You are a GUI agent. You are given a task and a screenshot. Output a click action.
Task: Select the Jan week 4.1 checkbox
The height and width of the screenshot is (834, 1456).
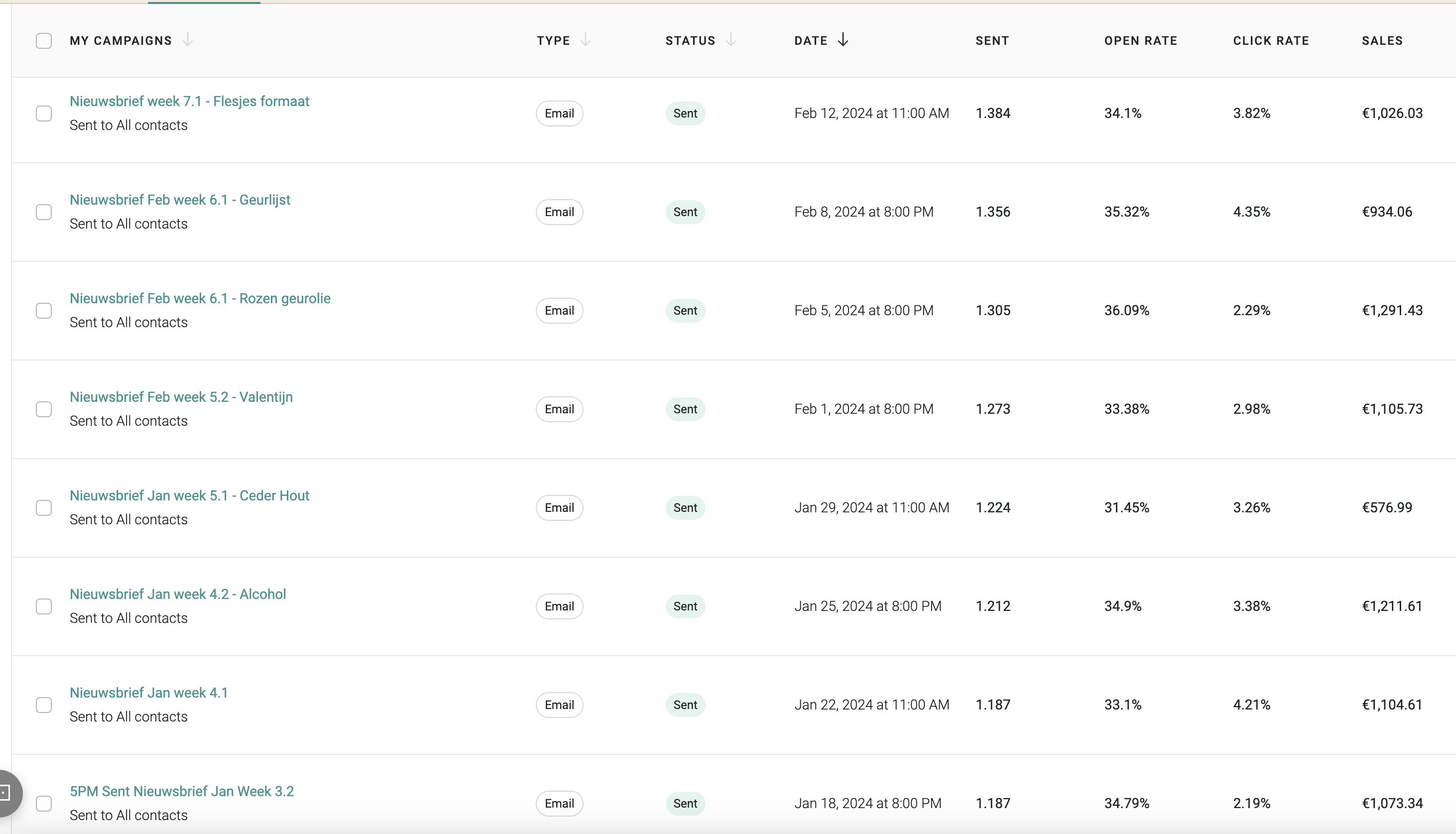click(44, 705)
